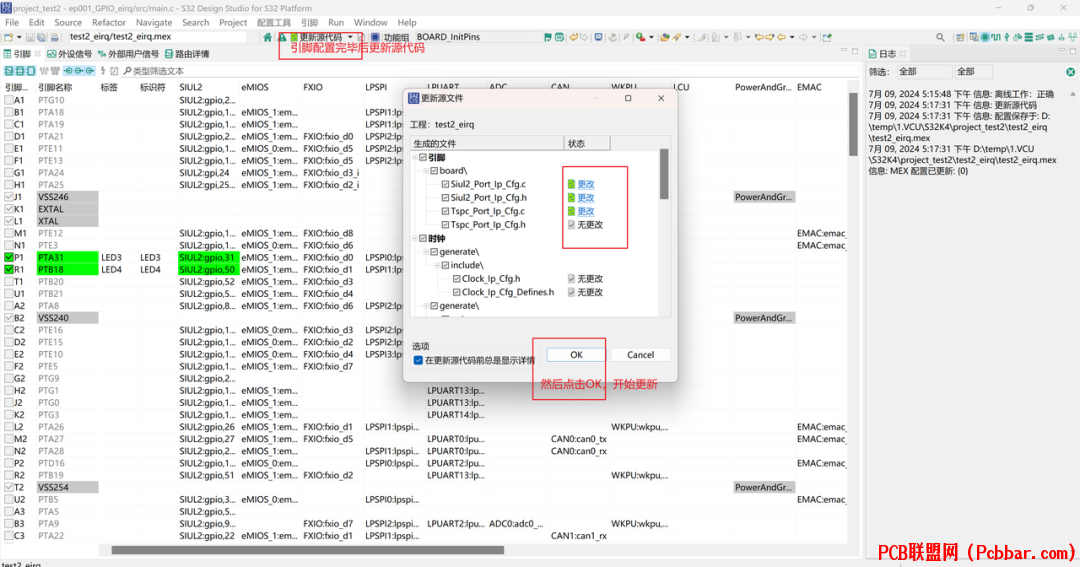
Task: Open the 配置工具 menu
Action: pyautogui.click(x=274, y=23)
